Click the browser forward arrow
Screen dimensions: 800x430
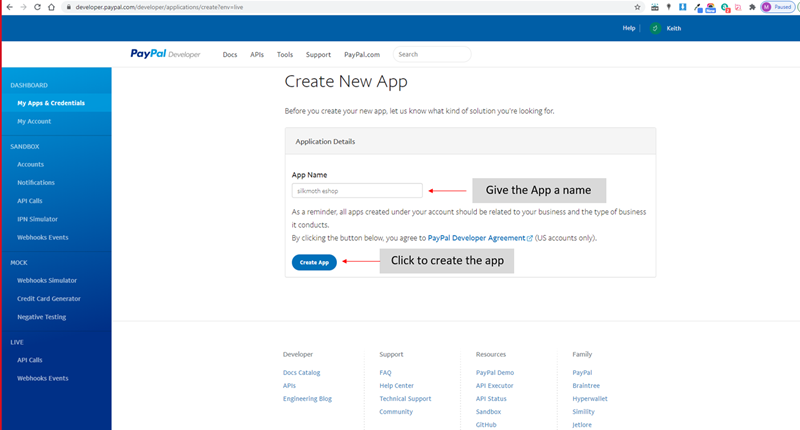pyautogui.click(x=23, y=7)
